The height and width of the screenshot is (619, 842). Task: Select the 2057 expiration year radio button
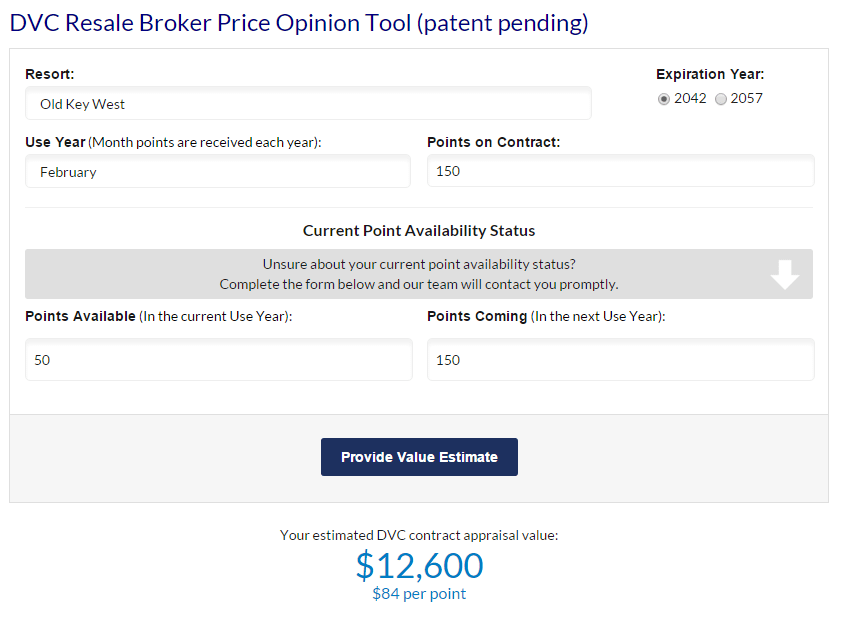pyautogui.click(x=721, y=99)
